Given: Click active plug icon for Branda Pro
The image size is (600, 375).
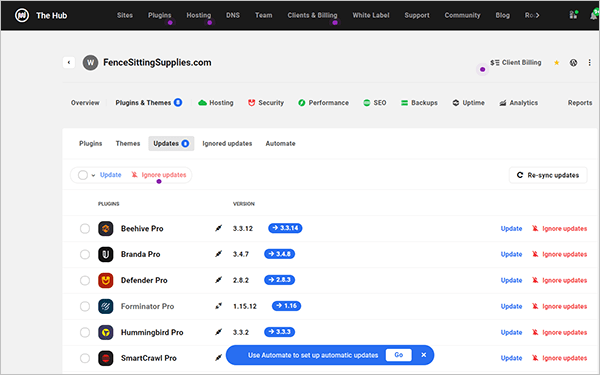Looking at the screenshot, I should coord(218,254).
